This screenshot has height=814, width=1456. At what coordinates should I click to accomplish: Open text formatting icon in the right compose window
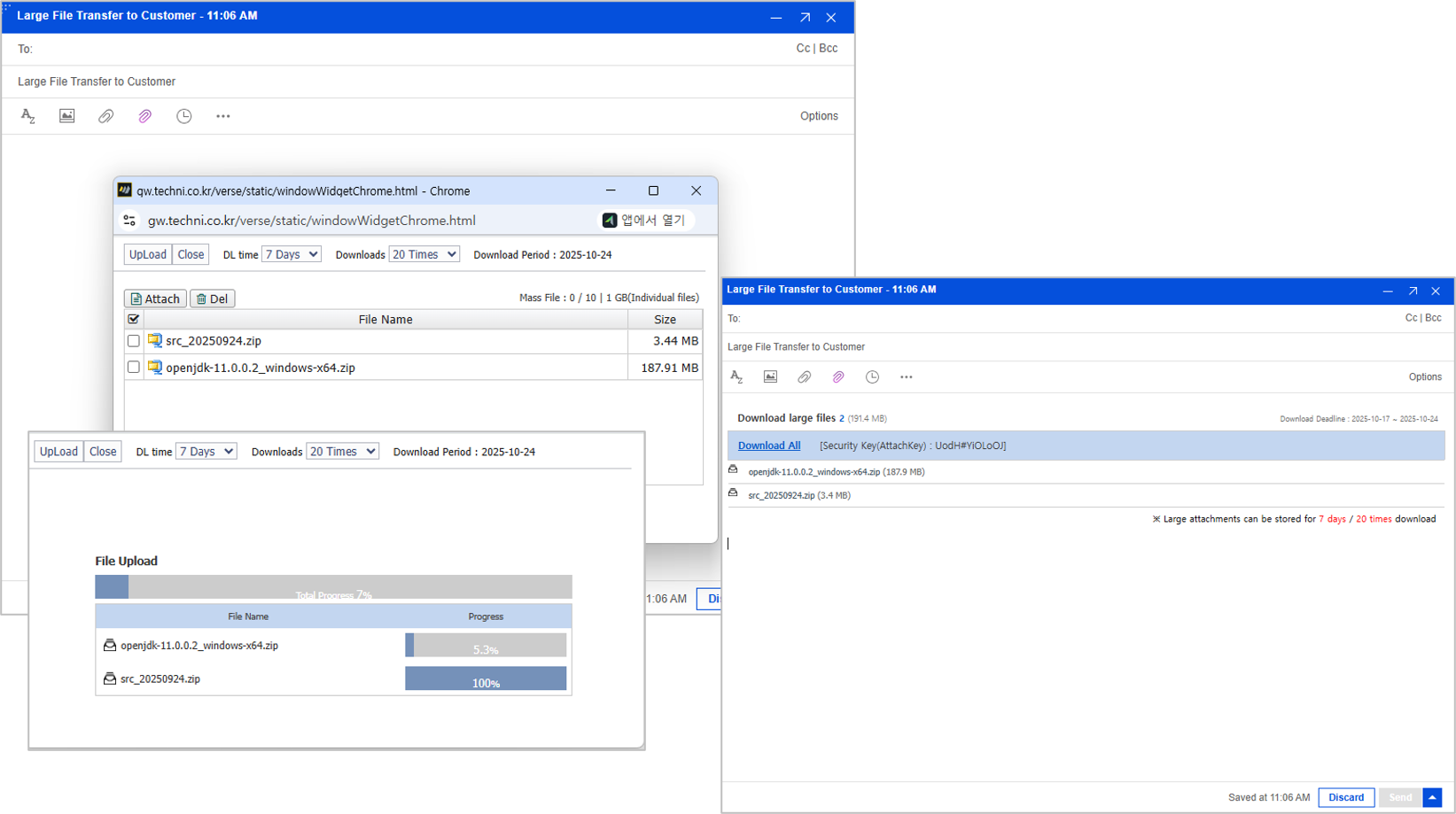[736, 377]
